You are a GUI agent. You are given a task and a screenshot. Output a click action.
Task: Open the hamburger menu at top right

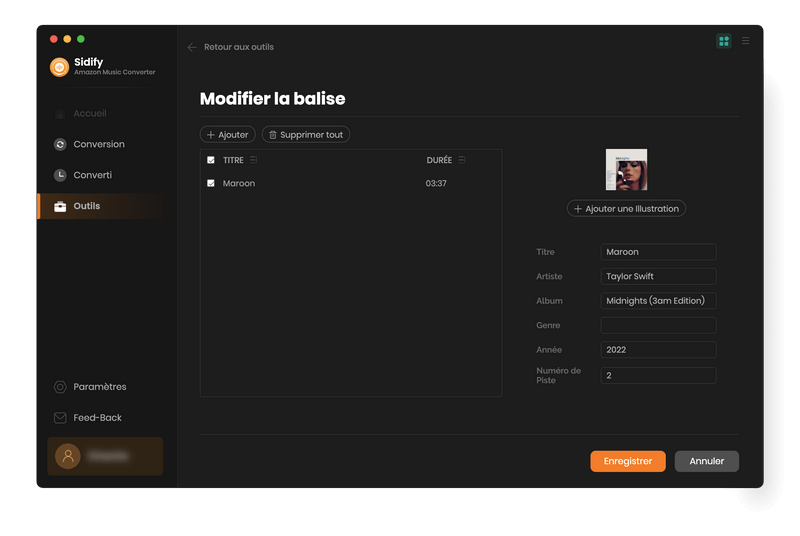(745, 41)
